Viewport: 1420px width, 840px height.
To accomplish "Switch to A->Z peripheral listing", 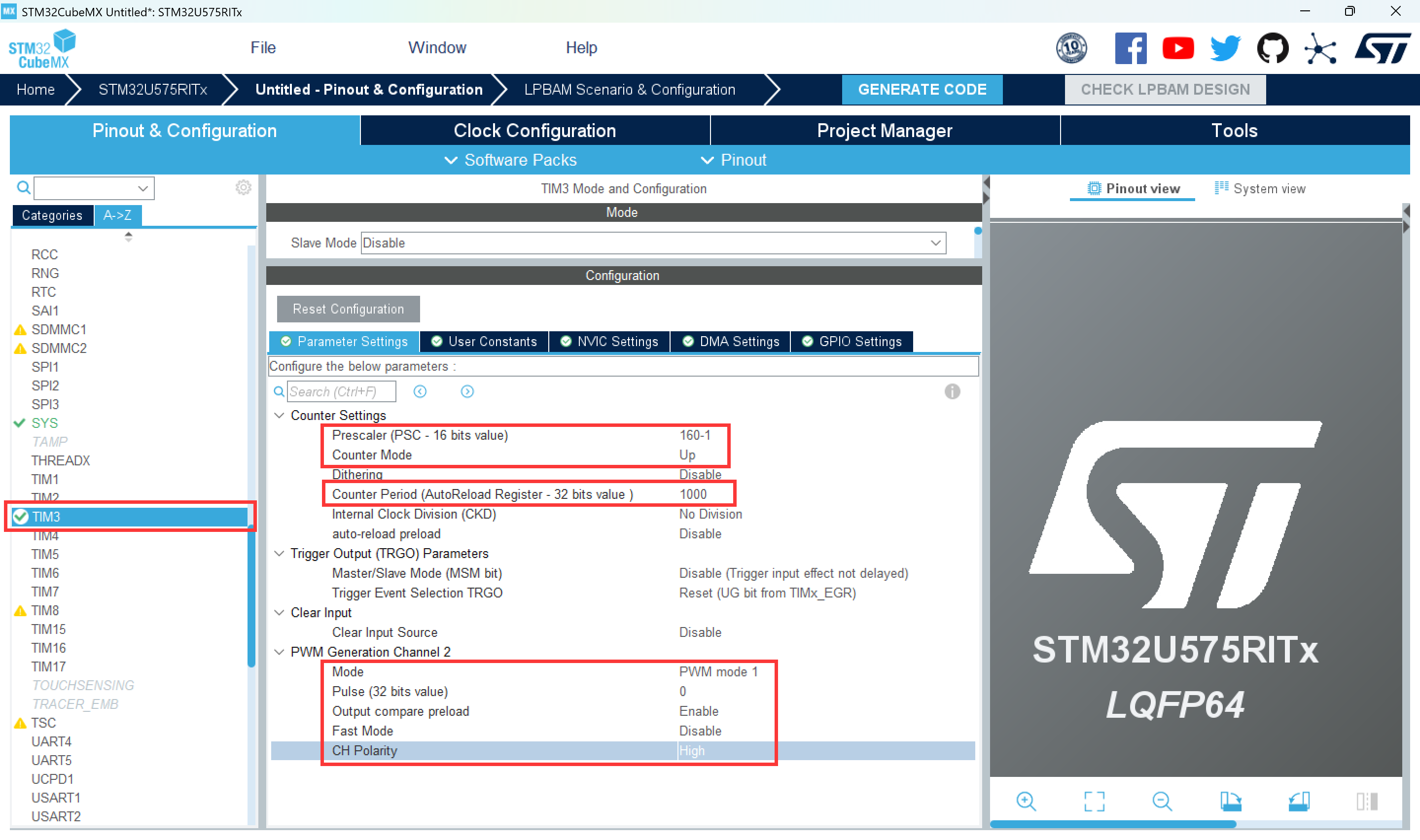I will [118, 215].
